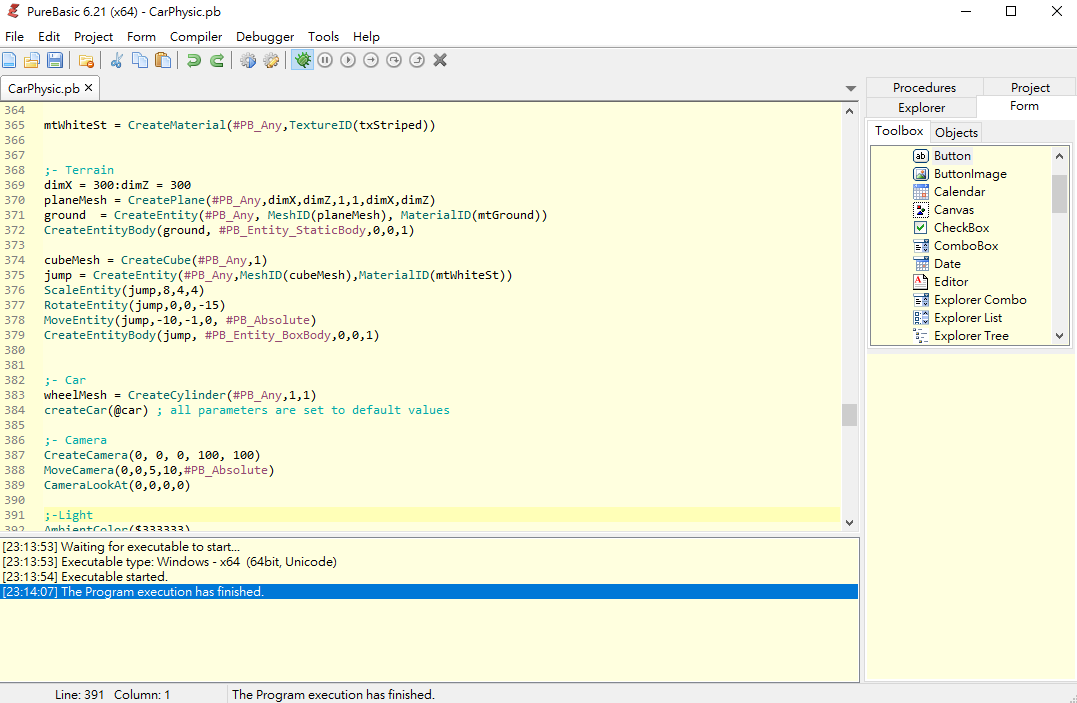Switch to the Procedures panel tab
This screenshot has height=703, width=1077.
925,87
